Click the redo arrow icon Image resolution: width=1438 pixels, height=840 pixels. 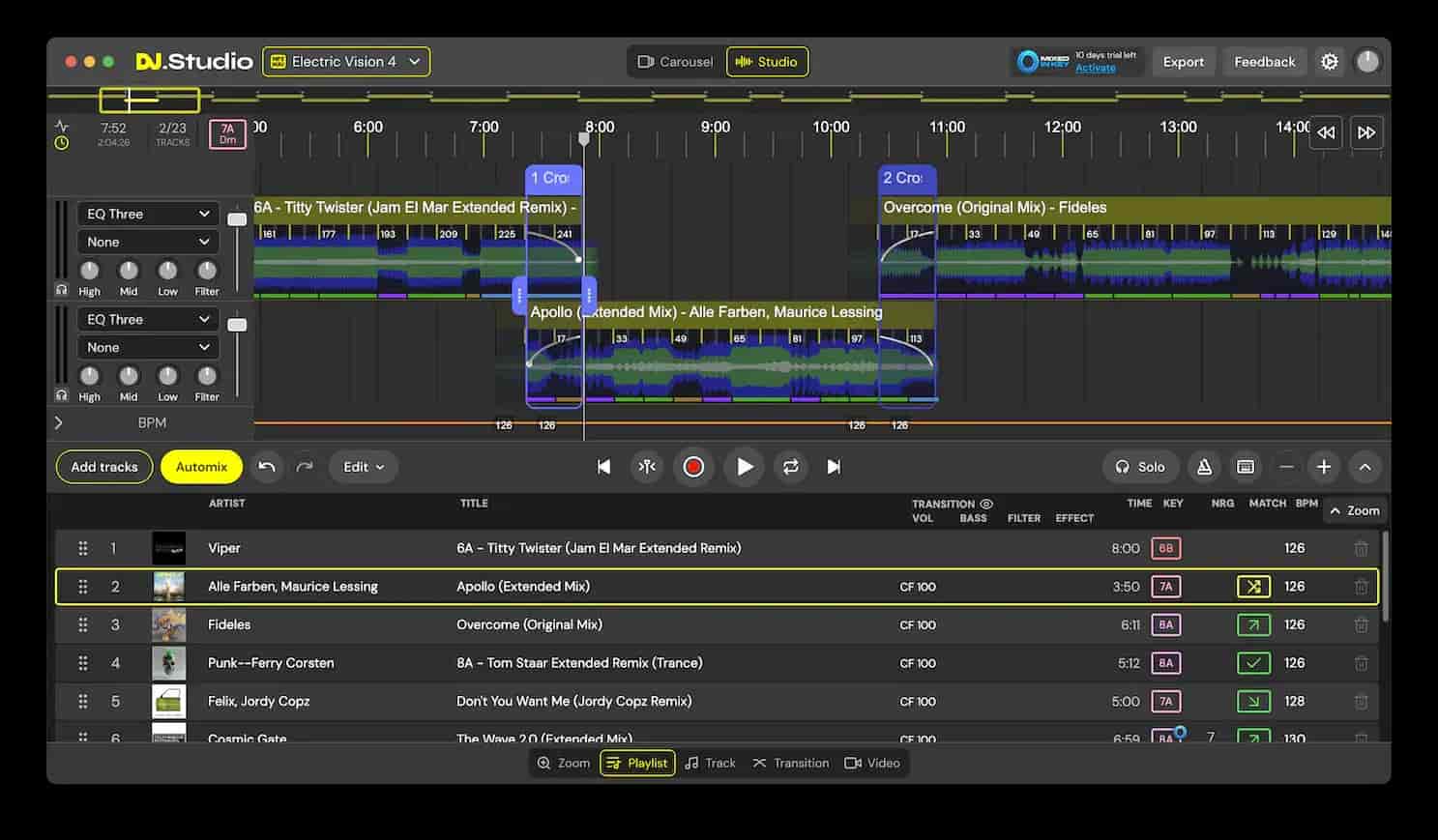(304, 467)
